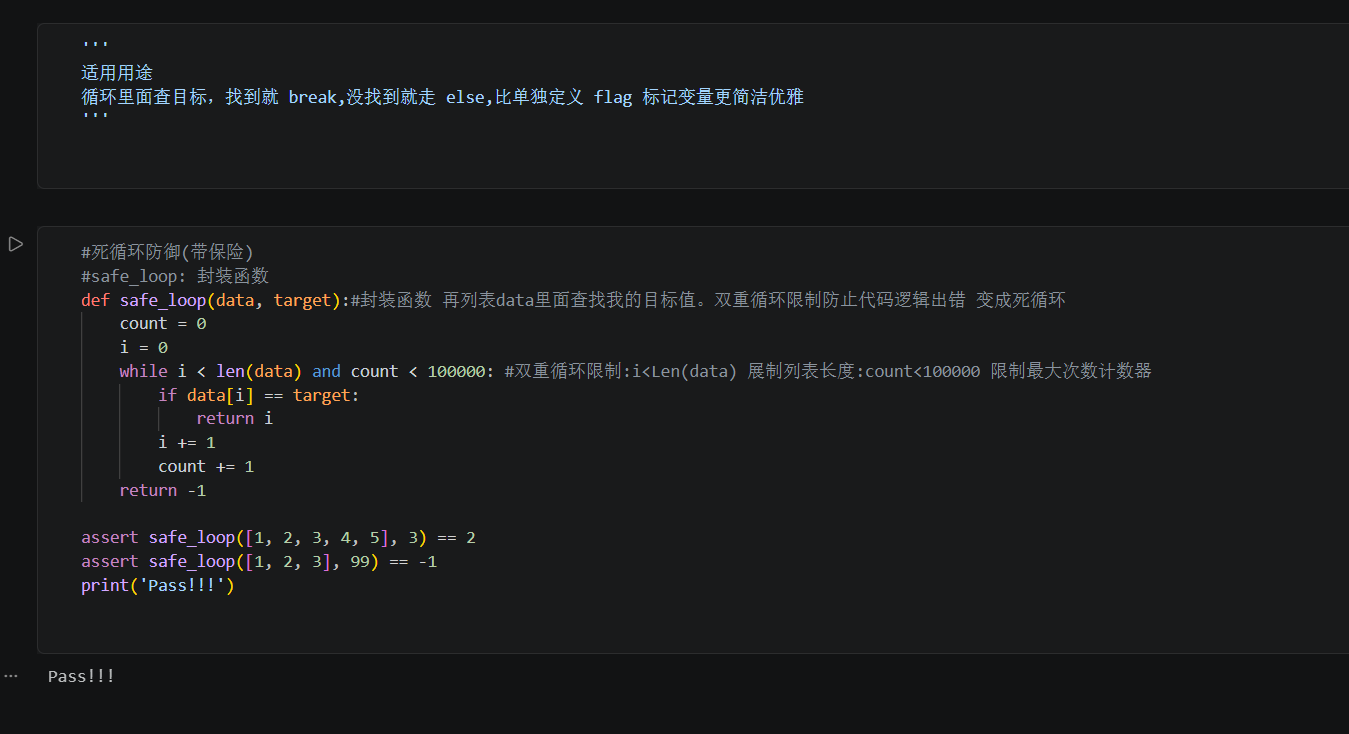Click the empty area below the print statement

point(690,625)
